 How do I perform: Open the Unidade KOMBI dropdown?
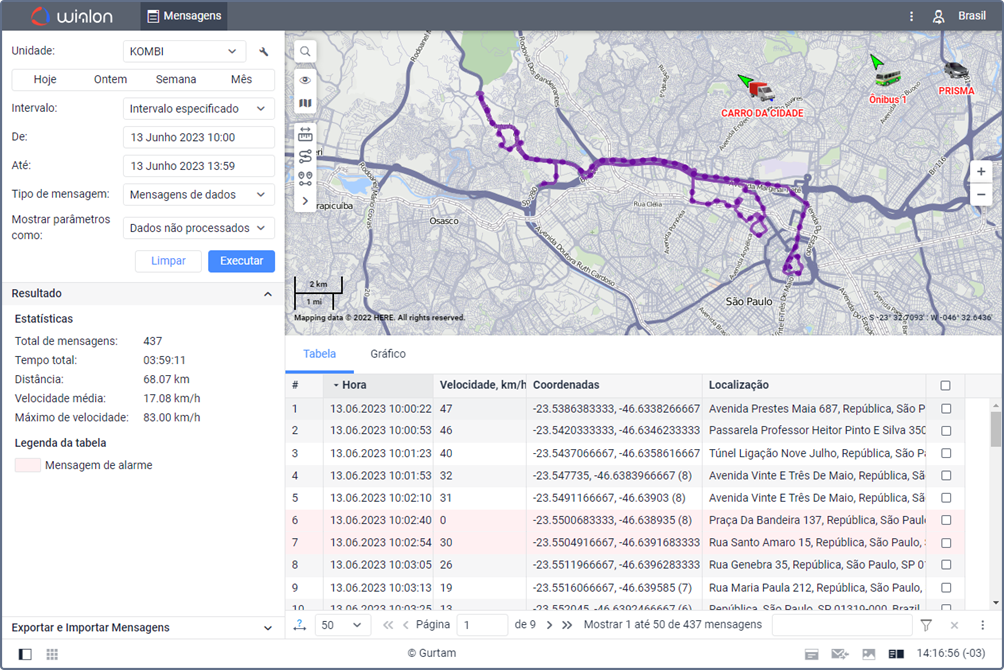[x=185, y=52]
